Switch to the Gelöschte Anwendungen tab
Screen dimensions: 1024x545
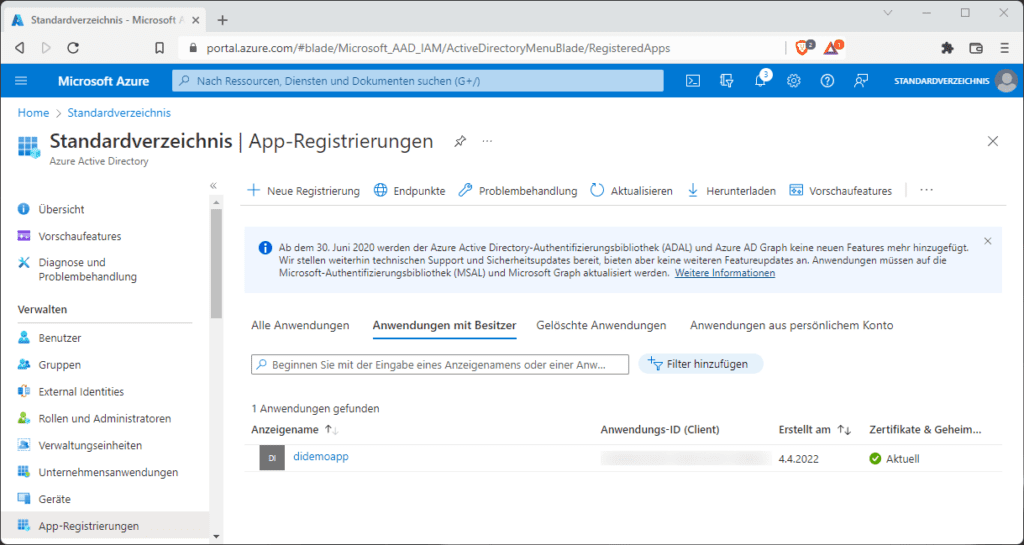(601, 325)
